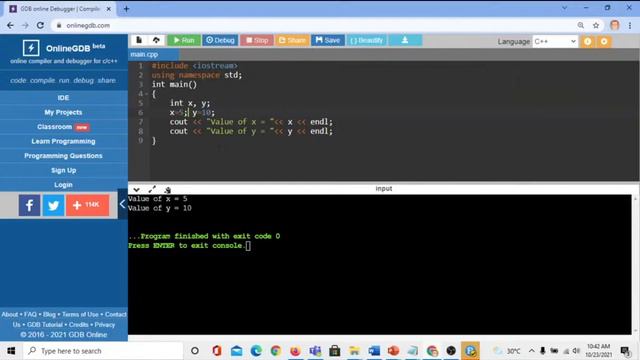Click the OnlineGDB lightning logo
This screenshot has height=360, width=640.
point(31,48)
